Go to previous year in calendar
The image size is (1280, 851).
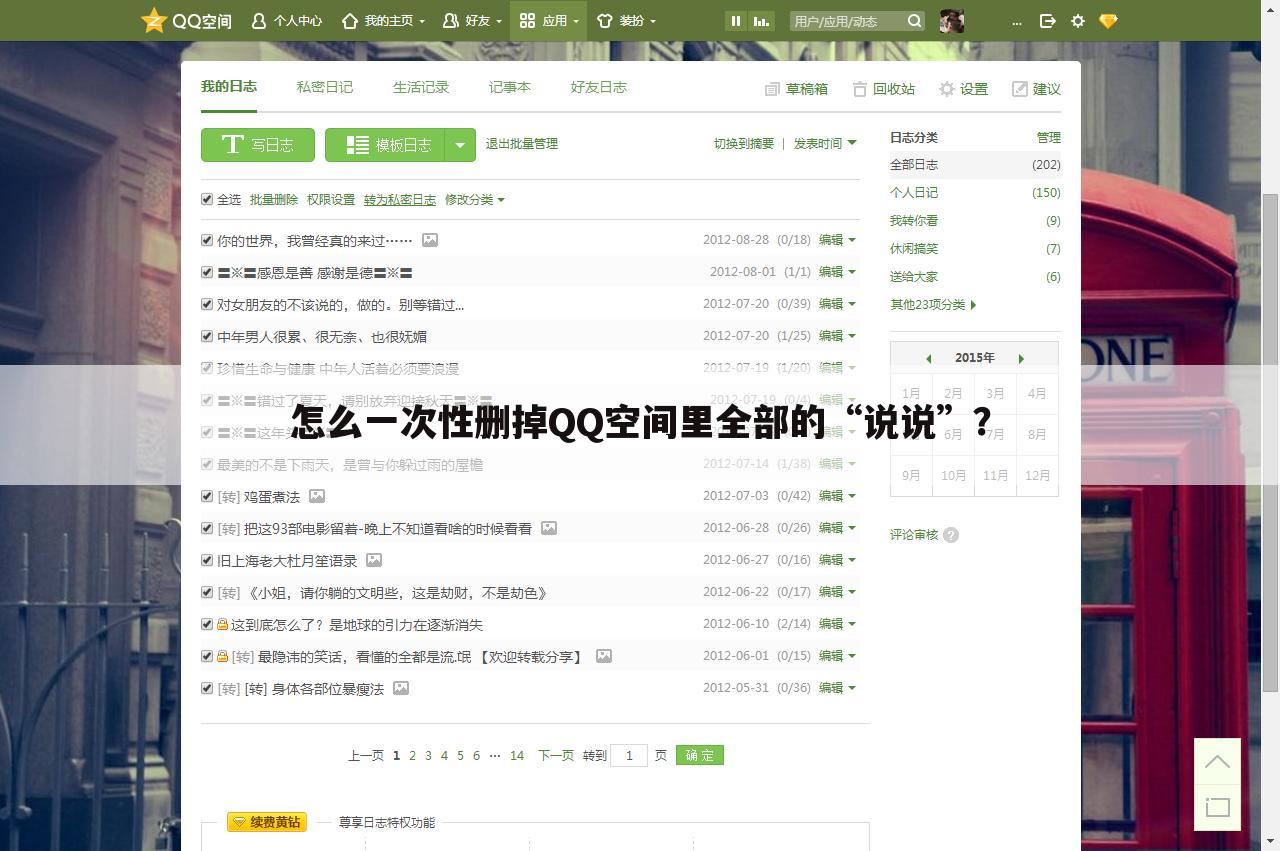pyautogui.click(x=928, y=358)
